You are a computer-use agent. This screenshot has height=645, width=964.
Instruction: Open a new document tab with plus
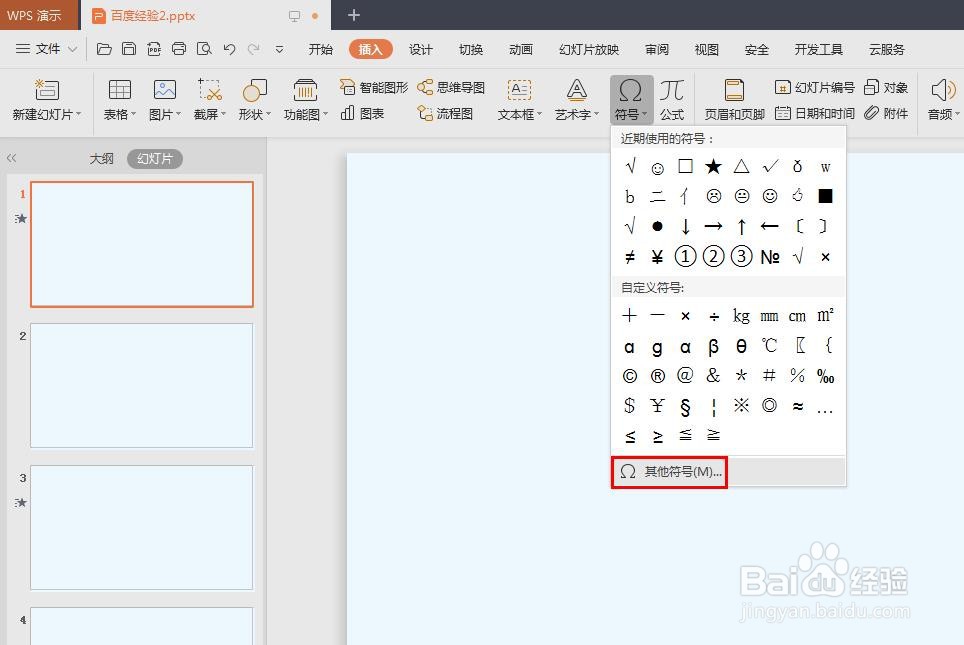[x=354, y=15]
